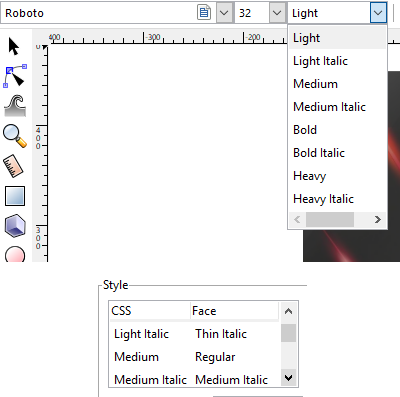
Task: Select the Selector arrow tool
Action: point(14,46)
